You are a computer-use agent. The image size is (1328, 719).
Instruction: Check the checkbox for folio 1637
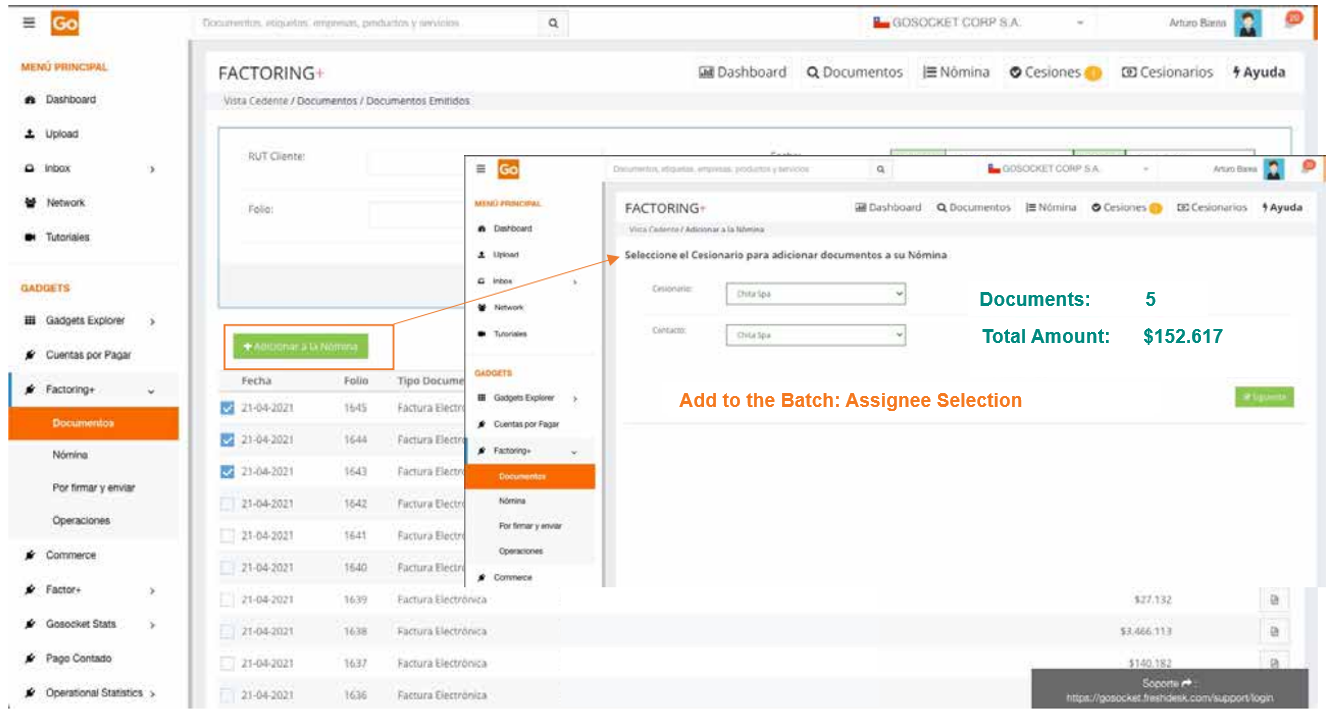pyautogui.click(x=227, y=664)
